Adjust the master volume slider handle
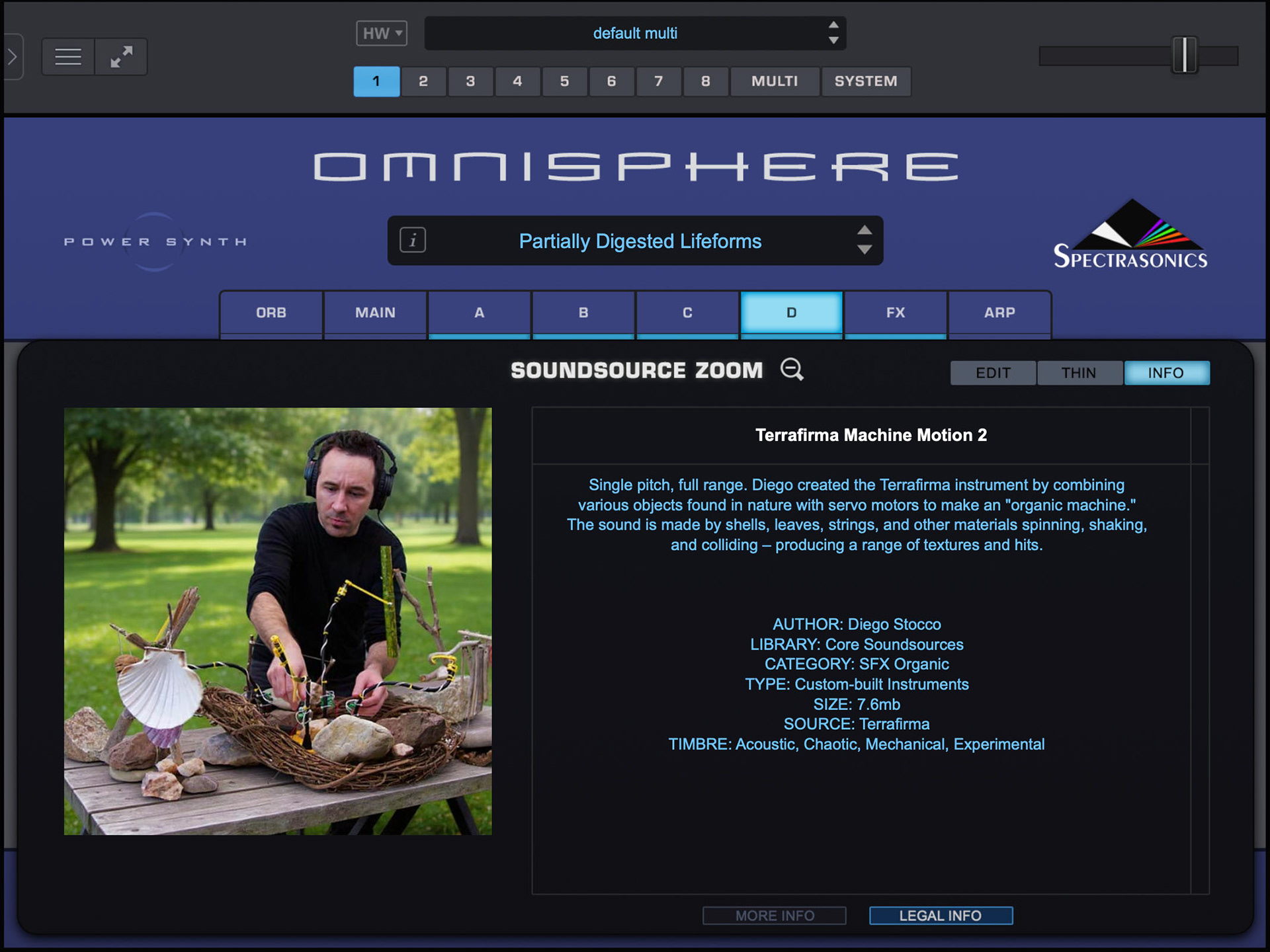 pos(1184,56)
